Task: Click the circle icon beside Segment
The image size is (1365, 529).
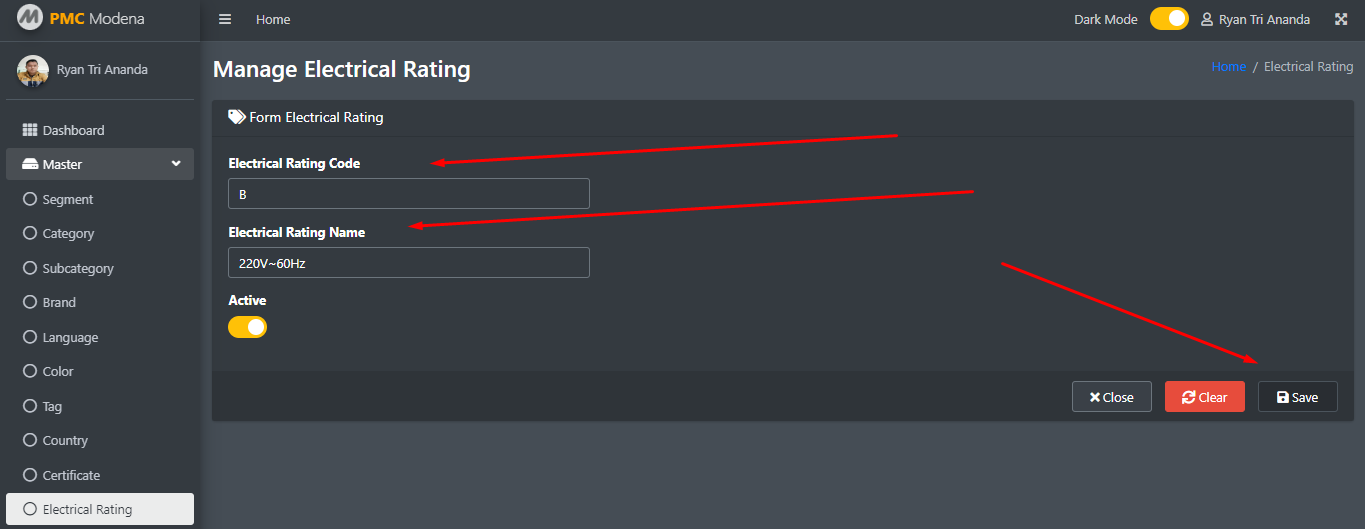Action: [30, 199]
